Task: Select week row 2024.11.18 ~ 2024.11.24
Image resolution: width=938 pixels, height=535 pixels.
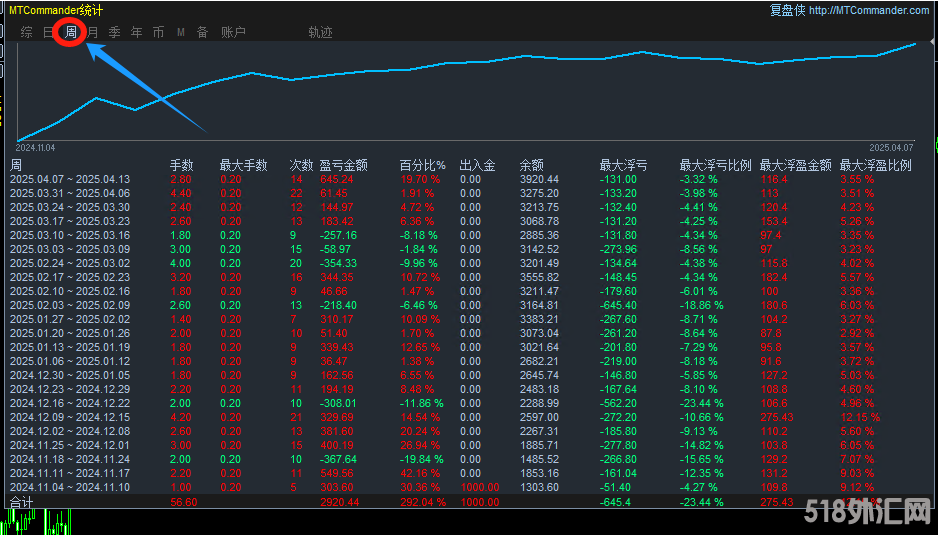Action: tap(469, 460)
